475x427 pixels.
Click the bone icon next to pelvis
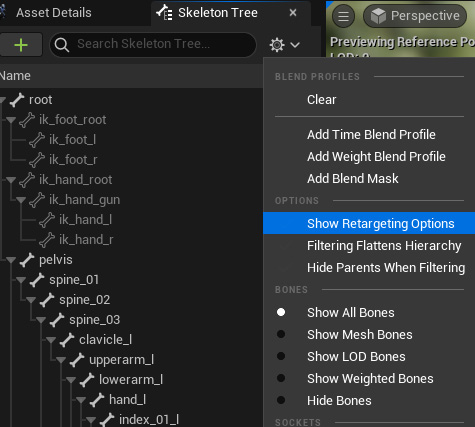coord(27,260)
